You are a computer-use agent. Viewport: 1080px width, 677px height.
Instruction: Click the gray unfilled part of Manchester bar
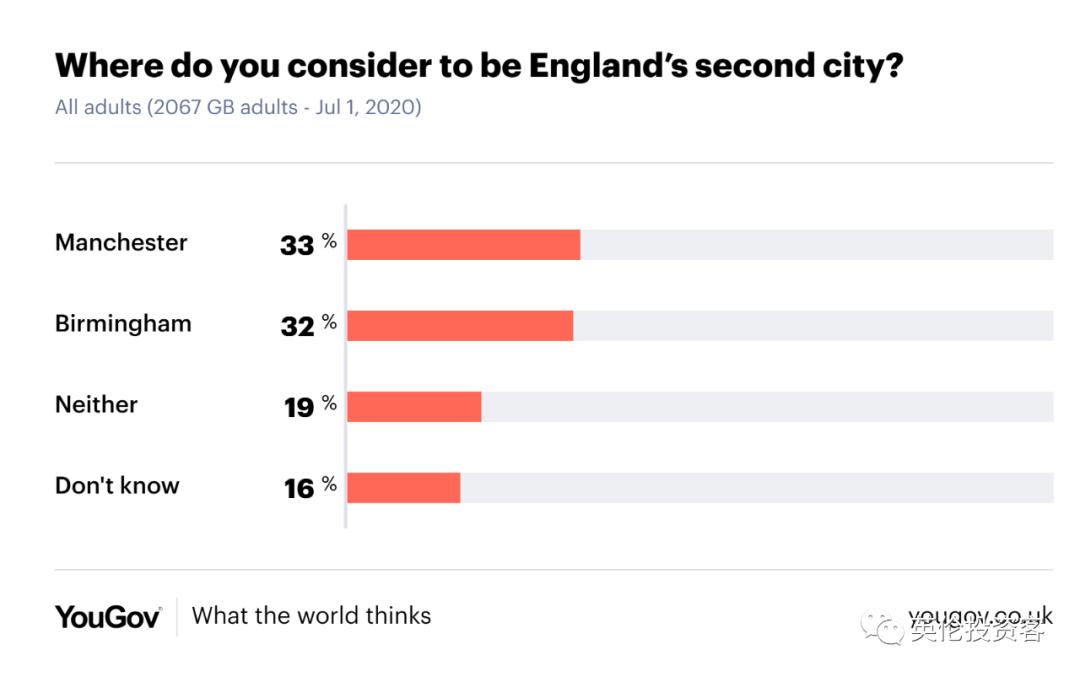(x=816, y=245)
